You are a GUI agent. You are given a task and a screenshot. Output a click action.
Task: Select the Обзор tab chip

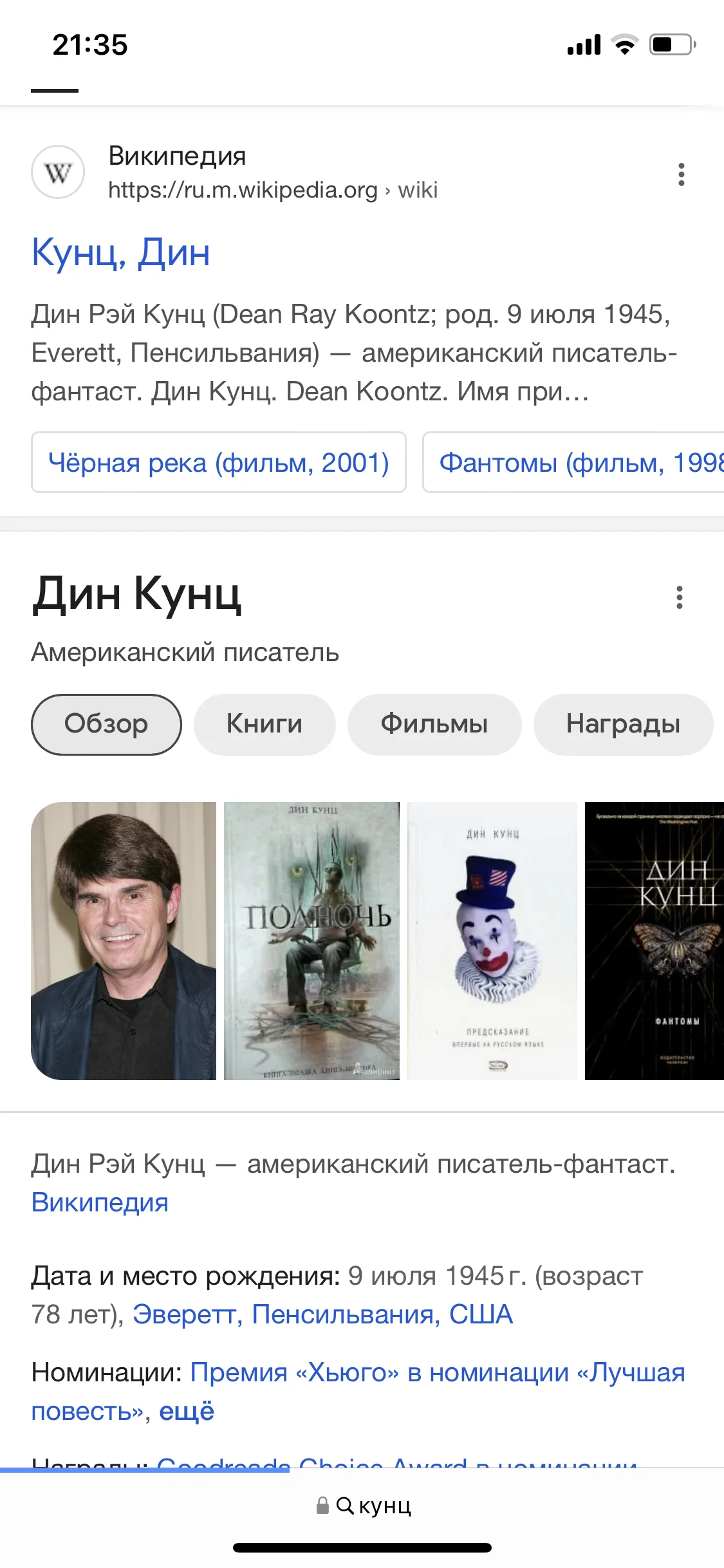coord(106,724)
